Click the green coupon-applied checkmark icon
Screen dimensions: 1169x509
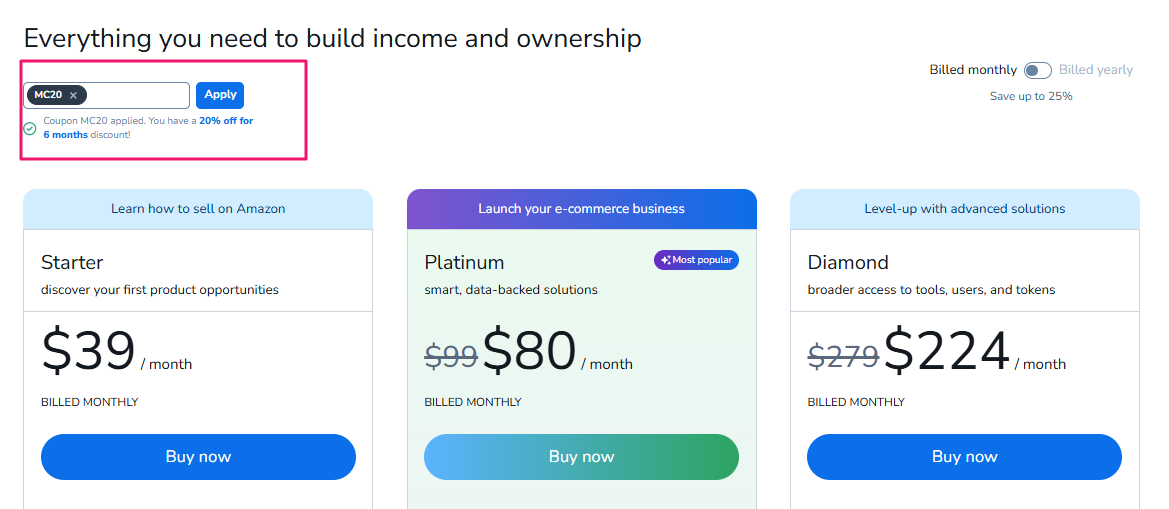(30, 128)
